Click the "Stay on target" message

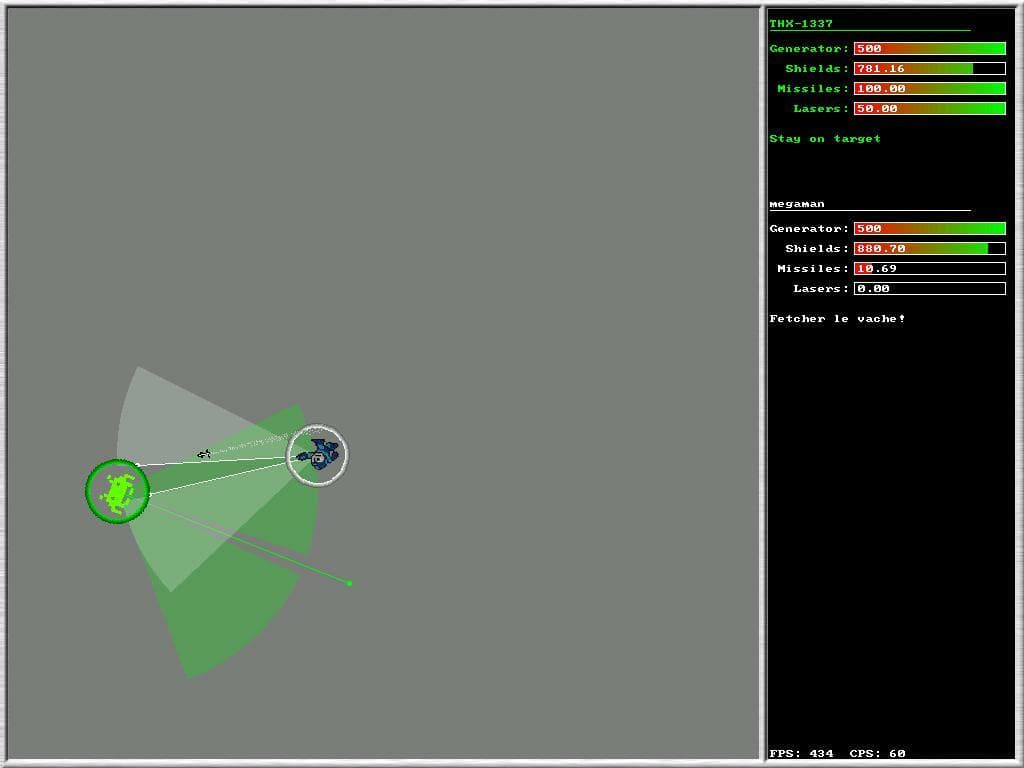[825, 138]
